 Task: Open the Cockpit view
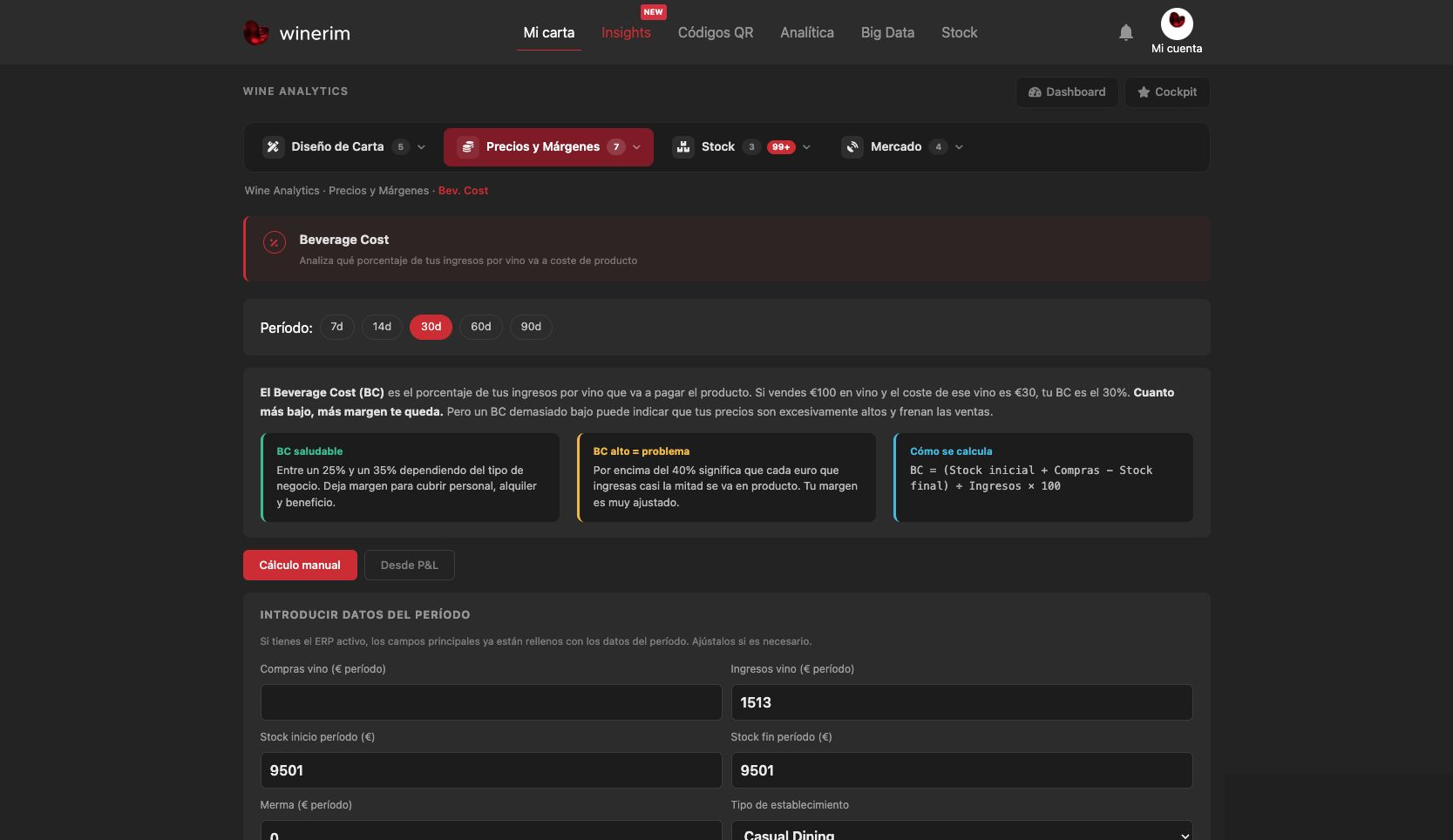1167,92
